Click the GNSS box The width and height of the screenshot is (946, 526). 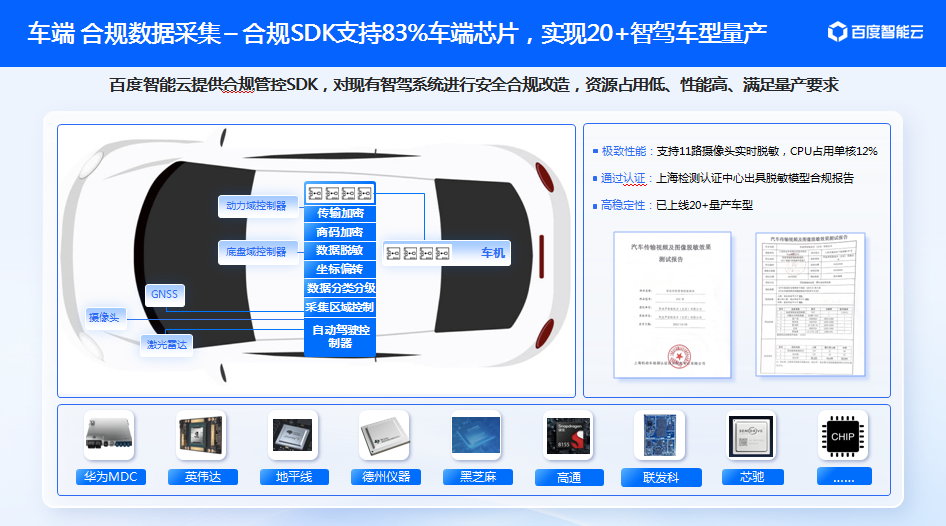(165, 294)
